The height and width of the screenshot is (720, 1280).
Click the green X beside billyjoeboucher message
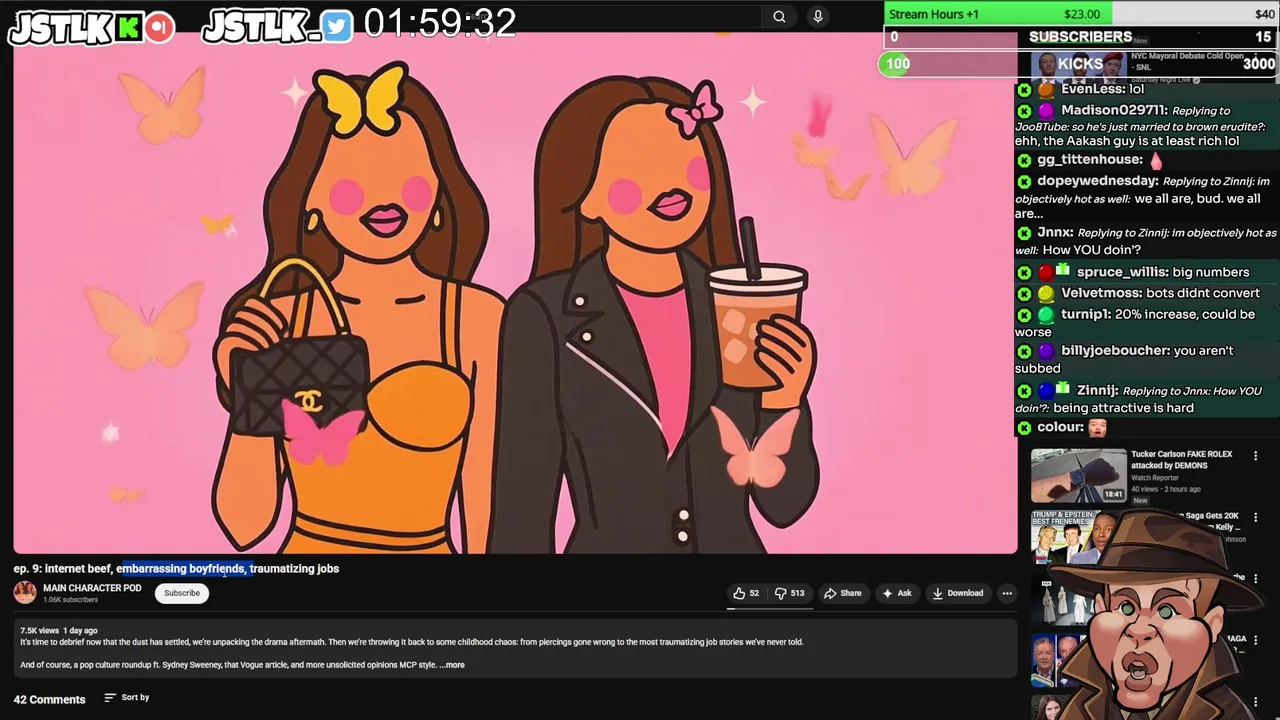click(1024, 352)
